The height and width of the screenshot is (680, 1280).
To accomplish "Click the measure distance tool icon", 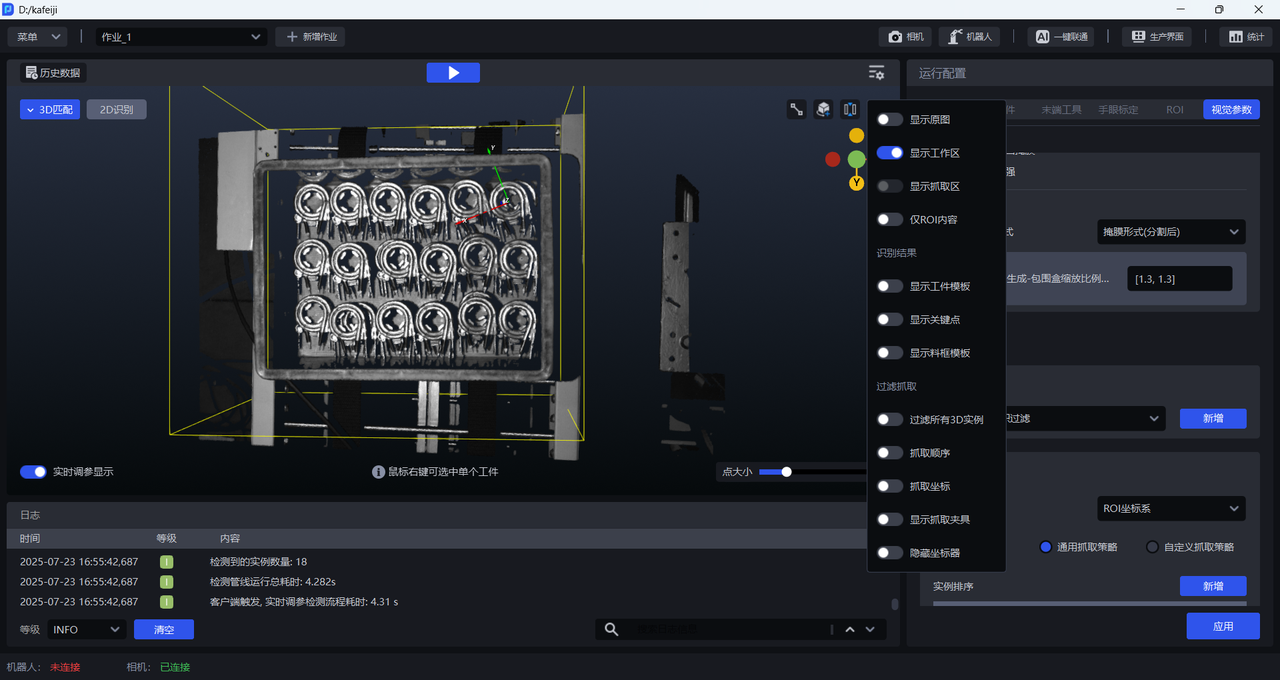I will (x=797, y=109).
